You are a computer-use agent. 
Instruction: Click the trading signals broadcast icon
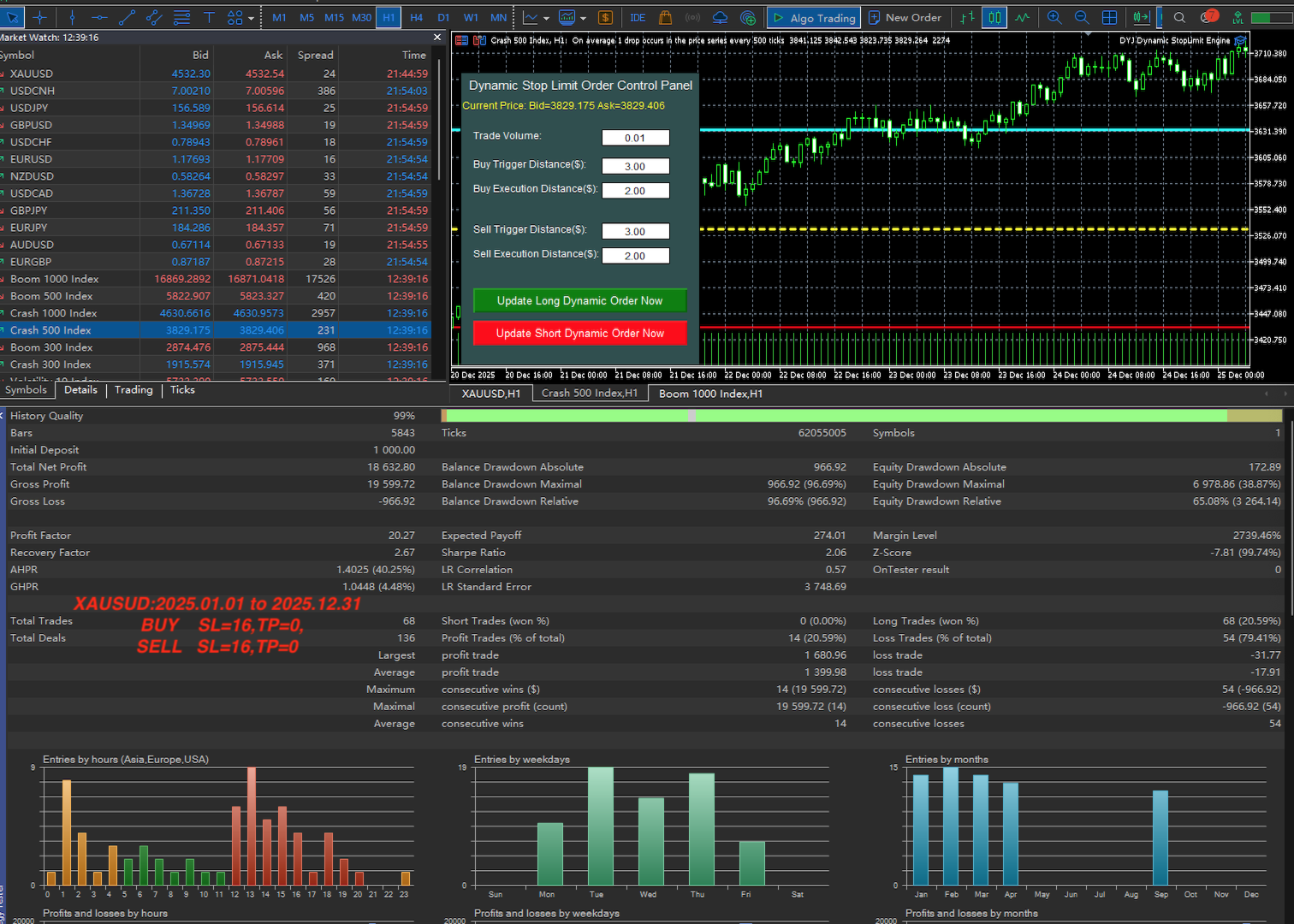coord(692,17)
